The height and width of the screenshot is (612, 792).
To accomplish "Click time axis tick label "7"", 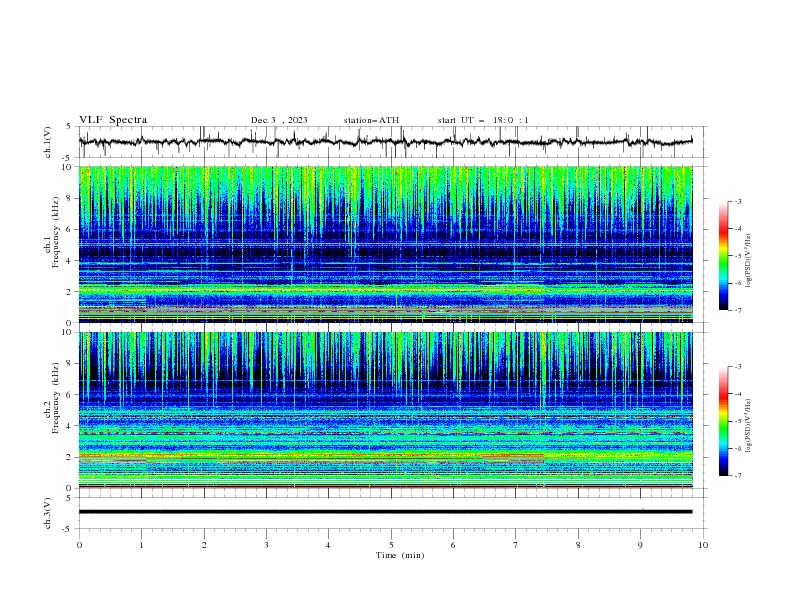I will 516,545.
